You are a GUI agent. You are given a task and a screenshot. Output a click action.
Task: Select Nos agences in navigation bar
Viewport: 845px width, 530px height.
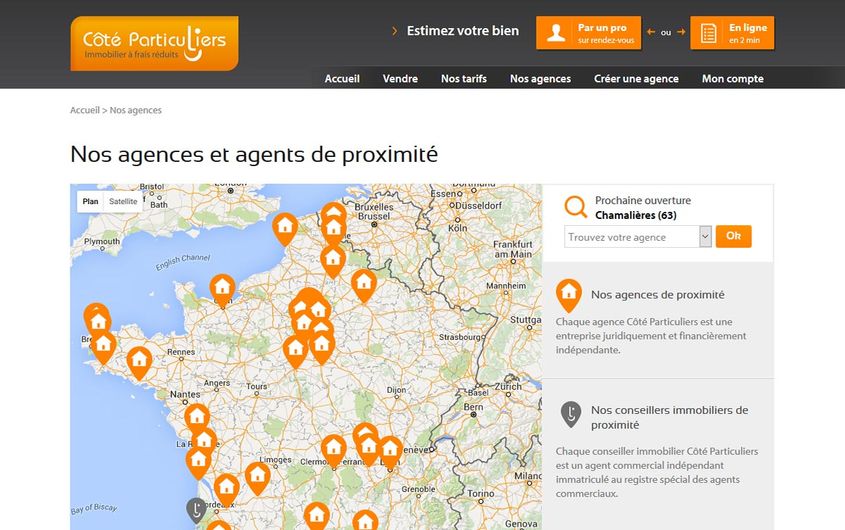pos(540,79)
